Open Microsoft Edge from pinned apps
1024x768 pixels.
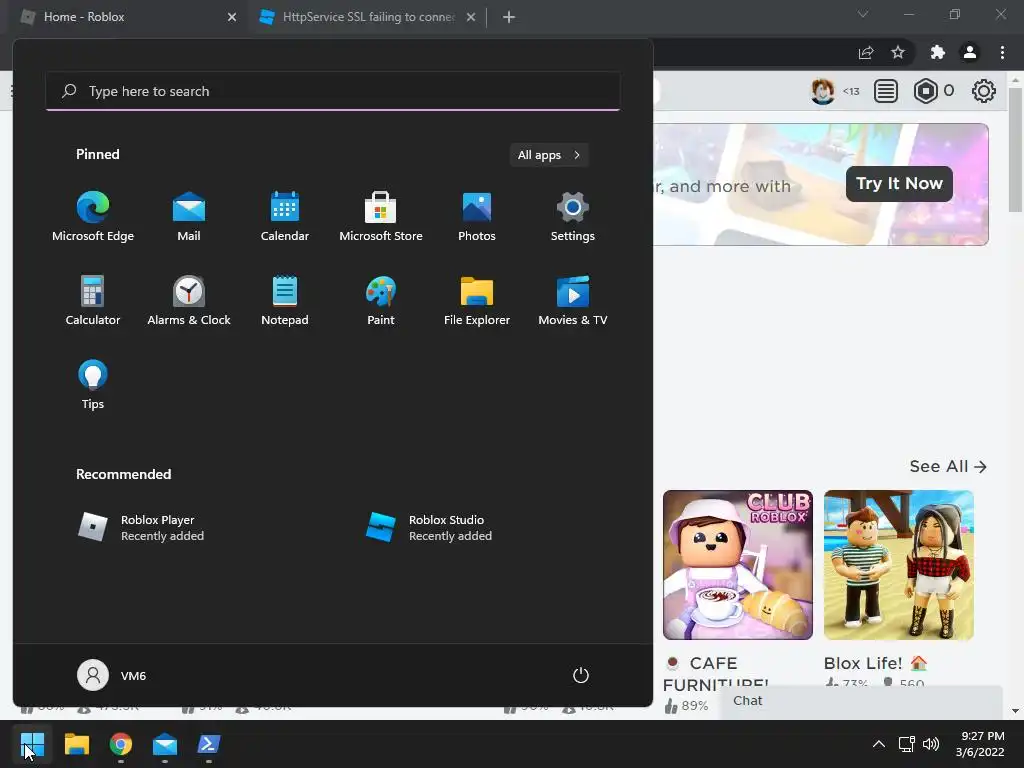(x=93, y=217)
